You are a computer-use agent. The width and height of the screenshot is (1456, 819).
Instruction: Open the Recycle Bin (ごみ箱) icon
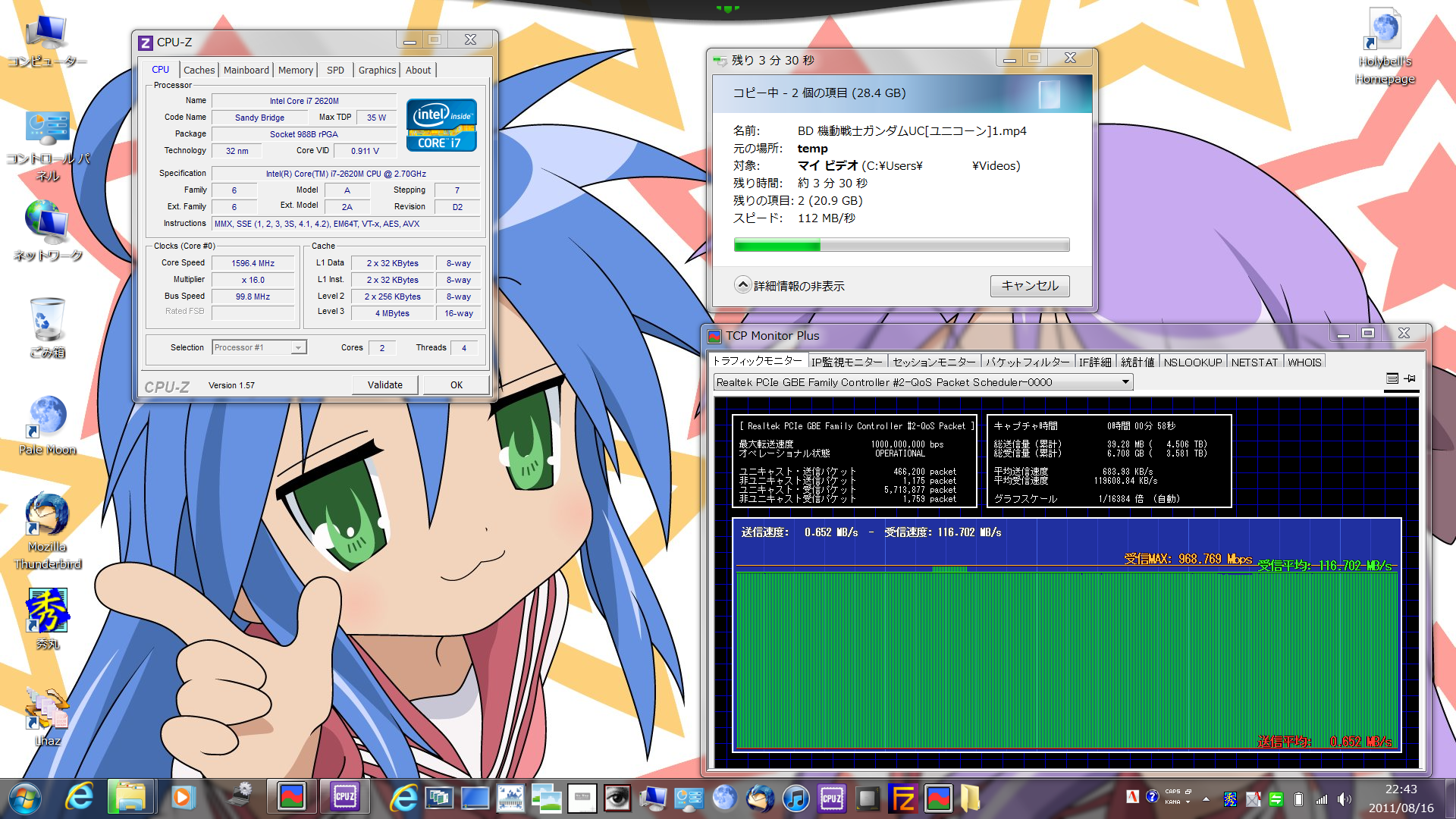[47, 320]
